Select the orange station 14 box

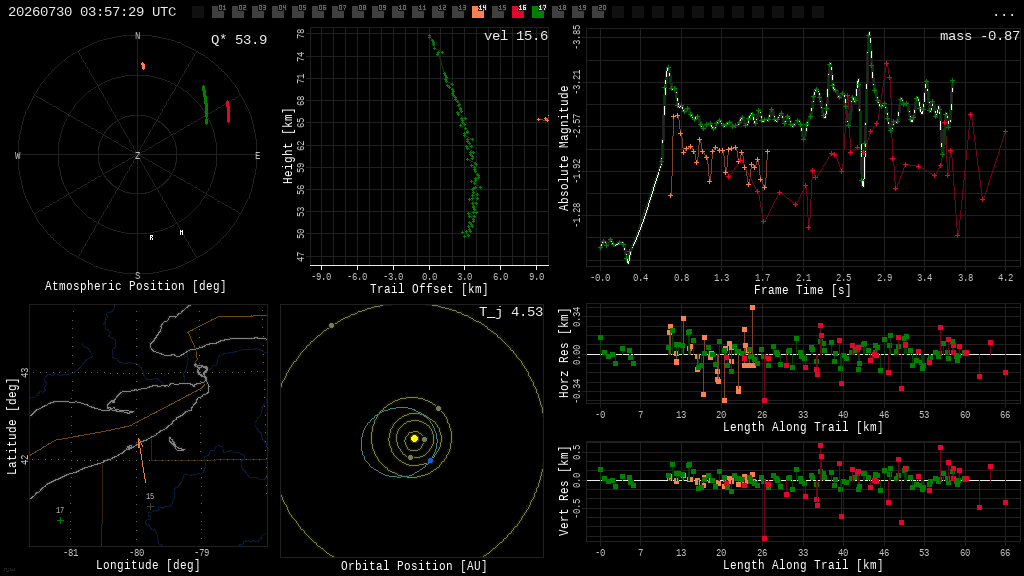pyautogui.click(x=478, y=11)
